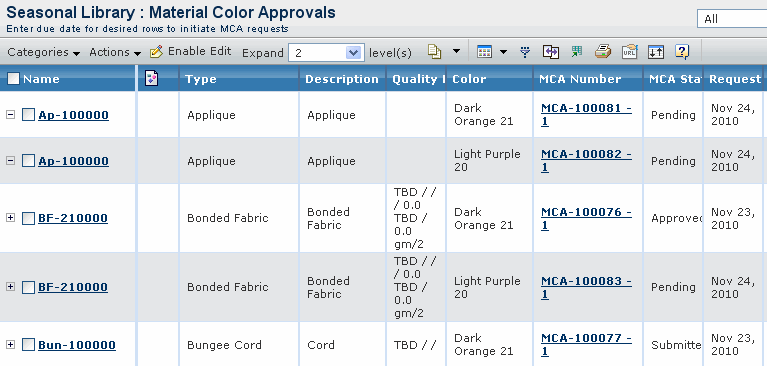Open help question mark icon
This screenshot has height=366, width=767.
[x=682, y=52]
